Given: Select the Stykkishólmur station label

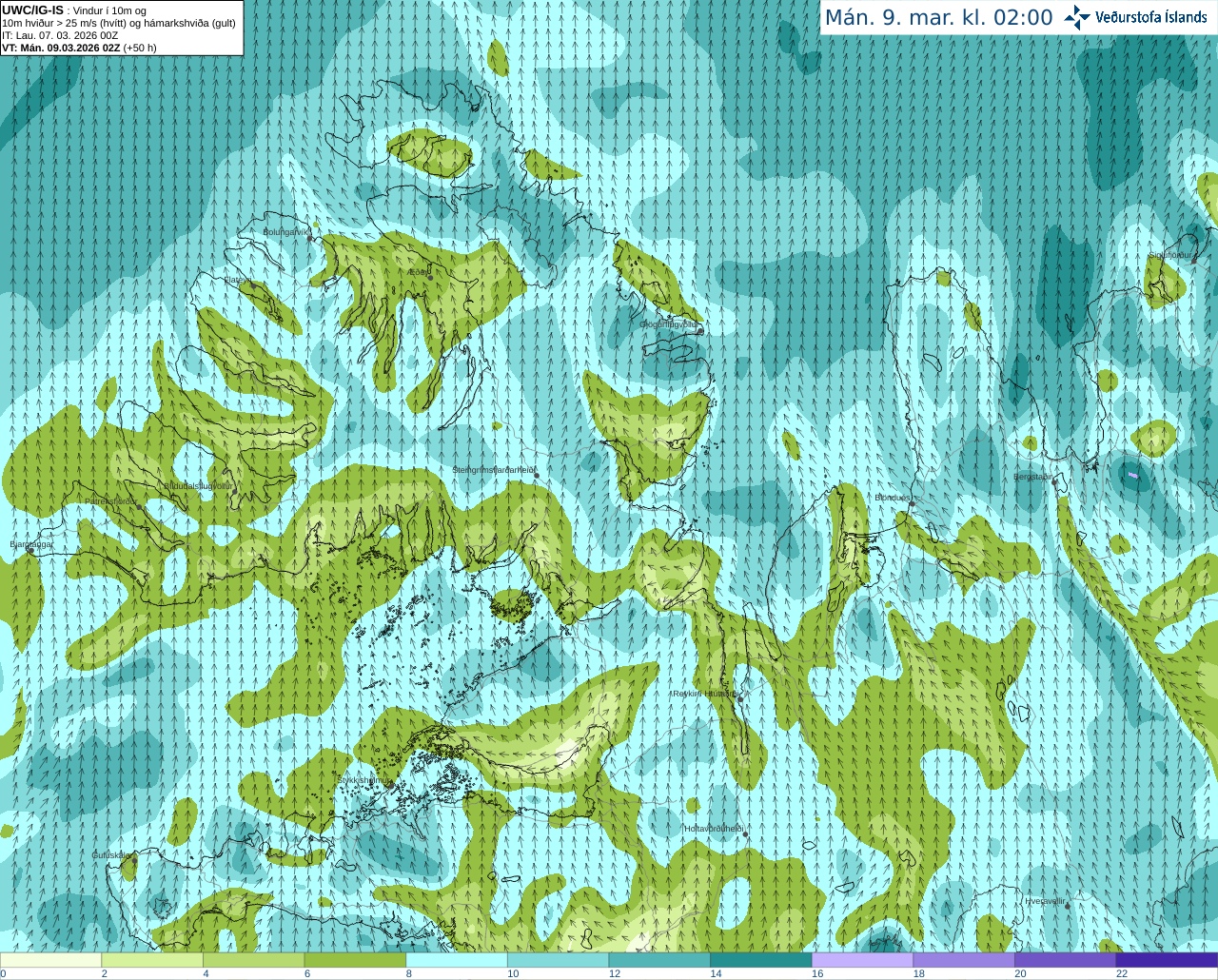Looking at the screenshot, I should [x=363, y=780].
